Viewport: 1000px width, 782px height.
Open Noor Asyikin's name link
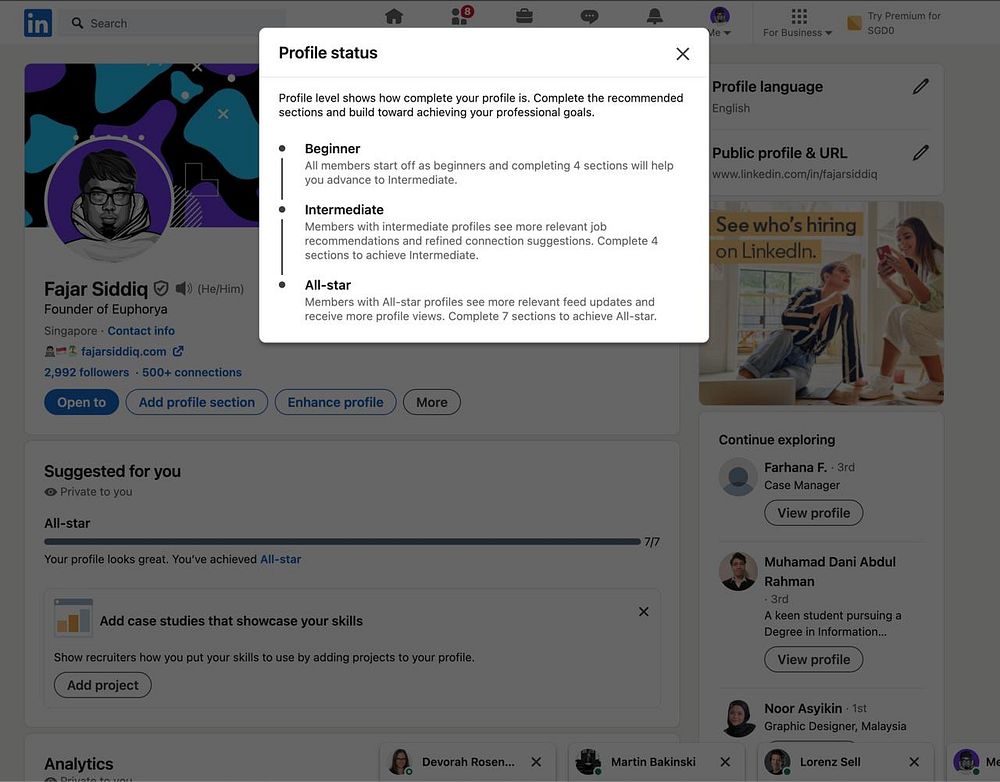[x=803, y=709]
